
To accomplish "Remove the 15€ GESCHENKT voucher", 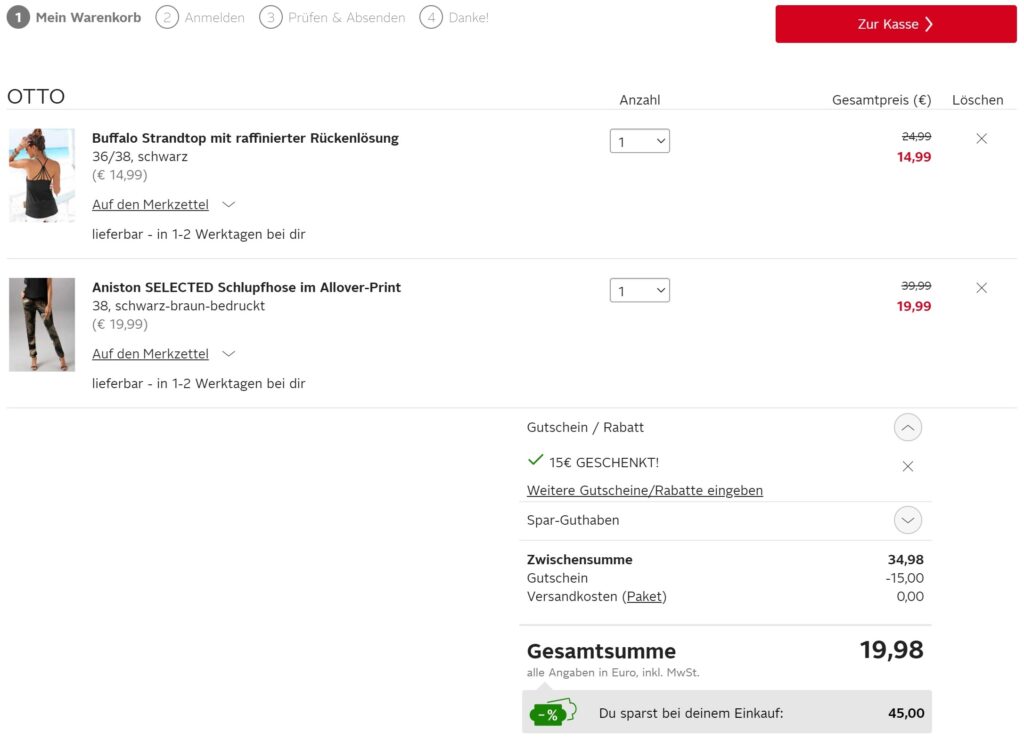I will click(x=907, y=466).
